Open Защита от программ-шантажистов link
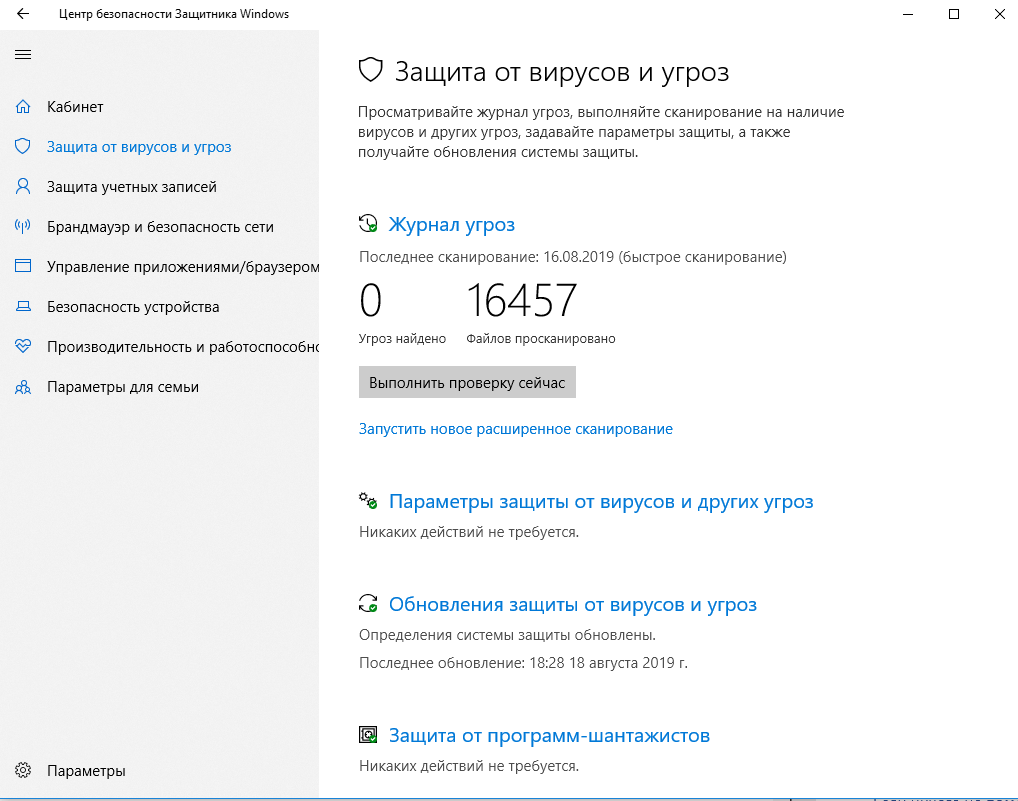The width and height of the screenshot is (1018, 801). click(x=549, y=735)
